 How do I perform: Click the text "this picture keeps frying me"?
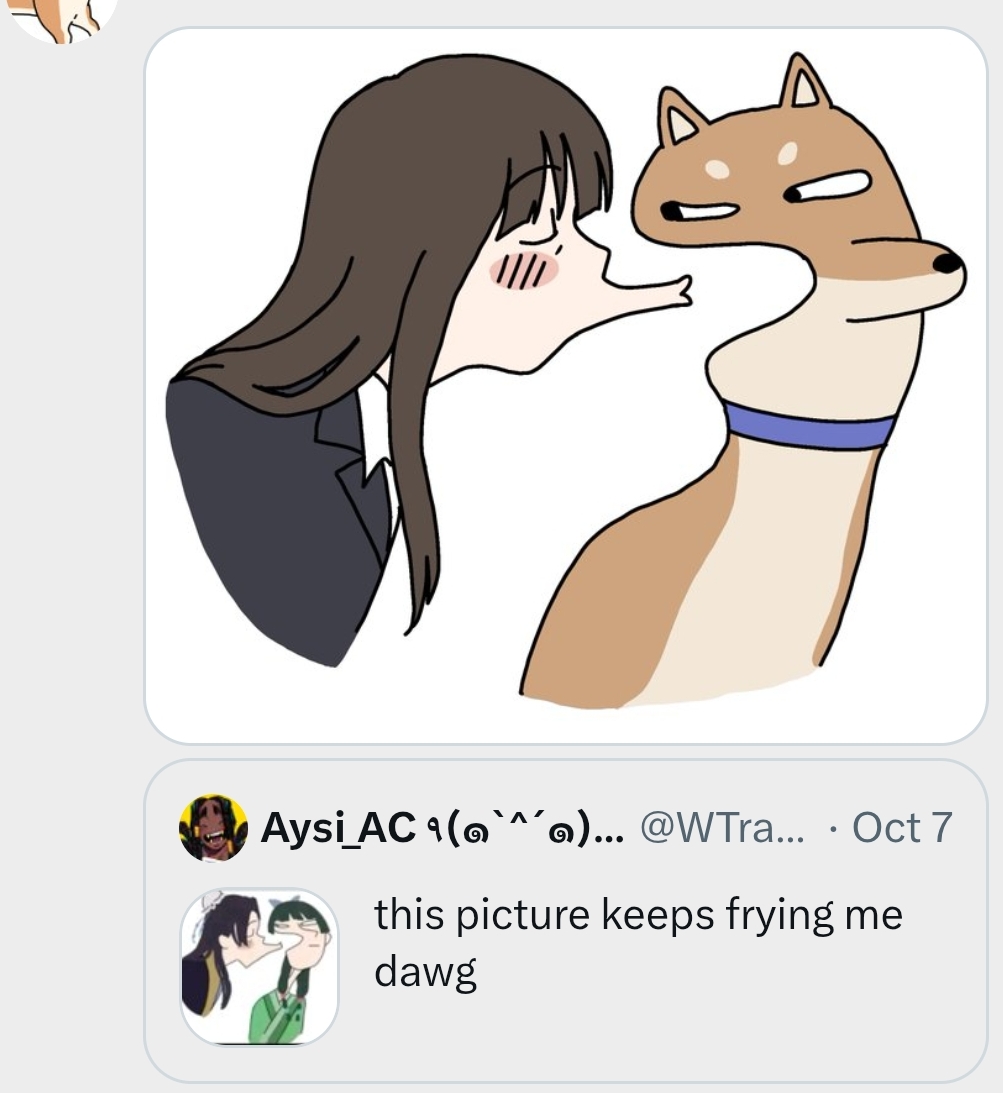[638, 915]
